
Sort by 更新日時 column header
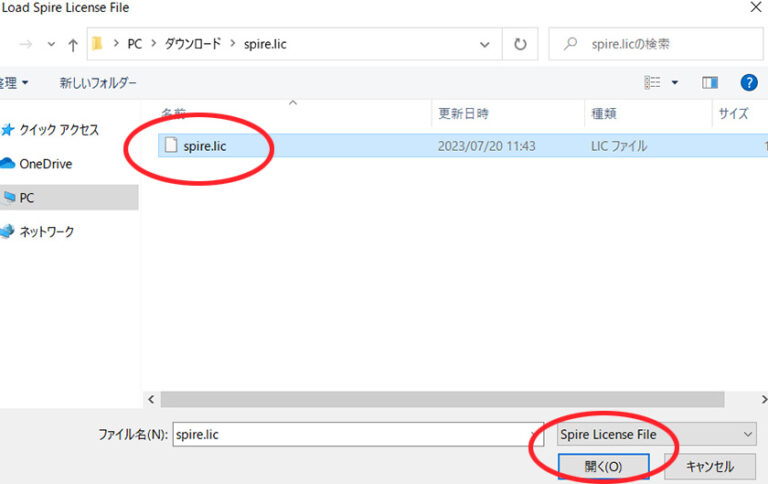tap(463, 114)
